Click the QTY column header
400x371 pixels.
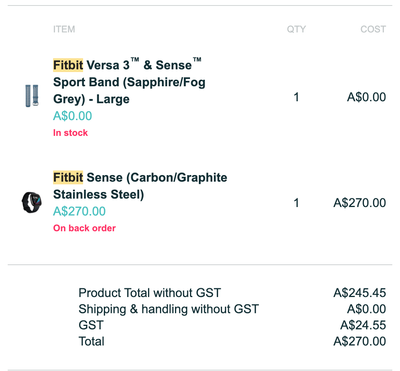coord(296,29)
